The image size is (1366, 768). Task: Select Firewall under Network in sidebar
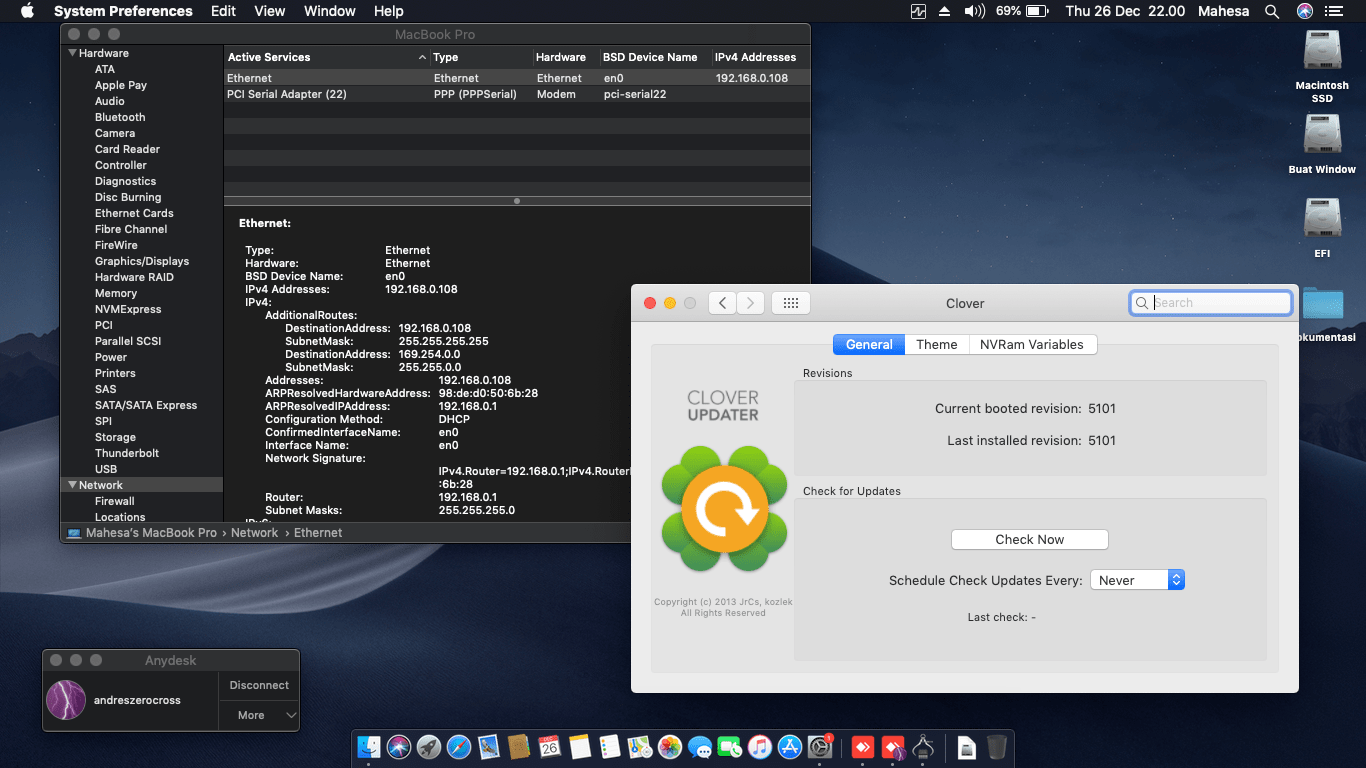(x=115, y=501)
